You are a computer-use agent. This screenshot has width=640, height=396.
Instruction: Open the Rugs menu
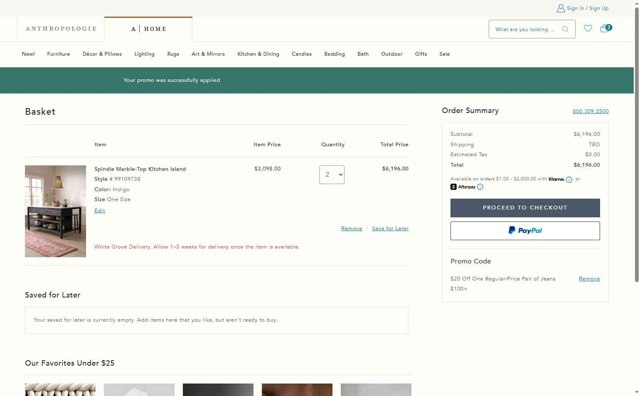(173, 54)
